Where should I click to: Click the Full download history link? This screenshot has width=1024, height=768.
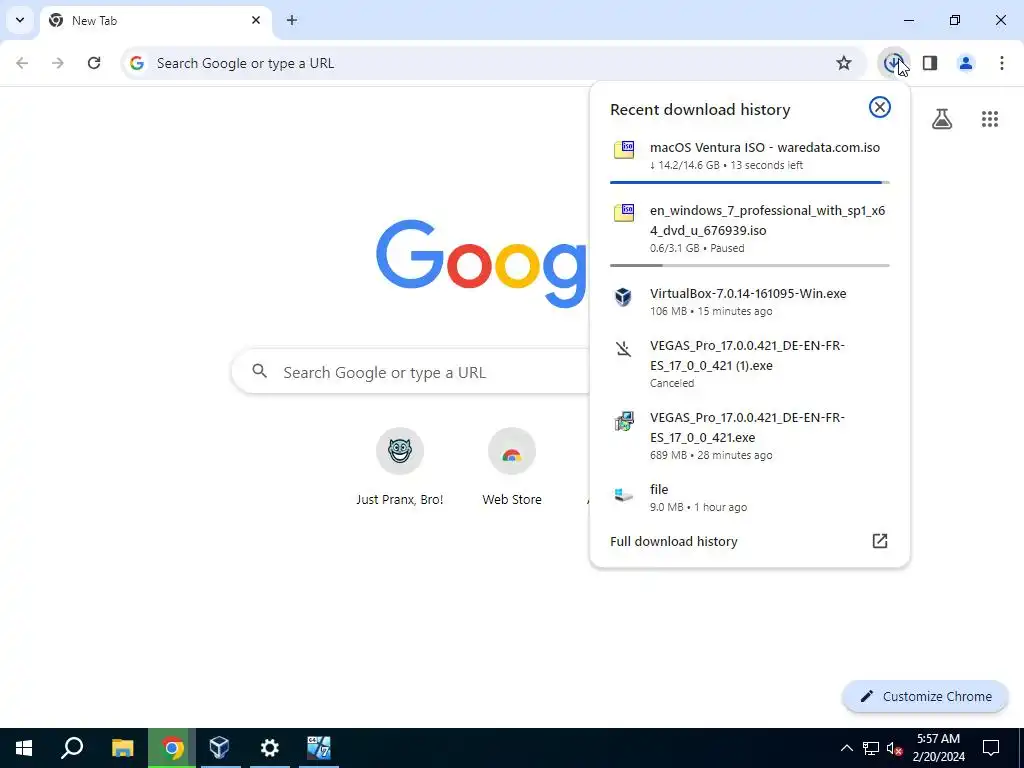click(673, 541)
